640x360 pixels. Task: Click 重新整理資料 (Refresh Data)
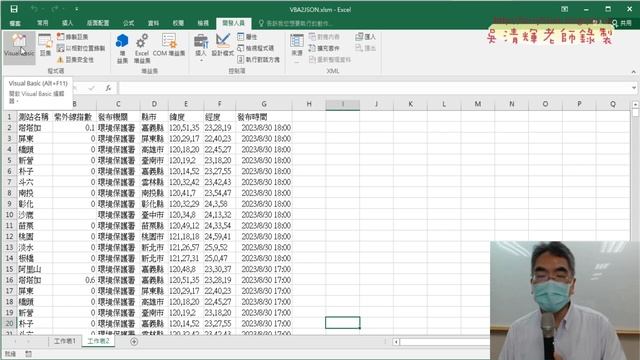point(330,60)
